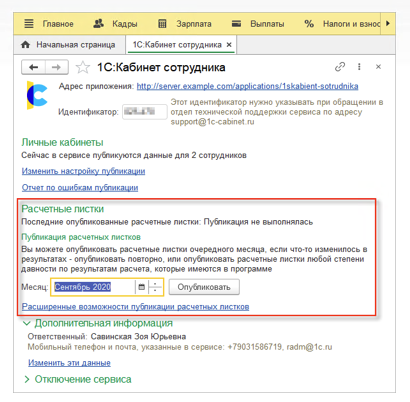Viewport: 410px width, 402px height.
Task: Click the 1С Кабинет logo image
Action: tap(37, 95)
